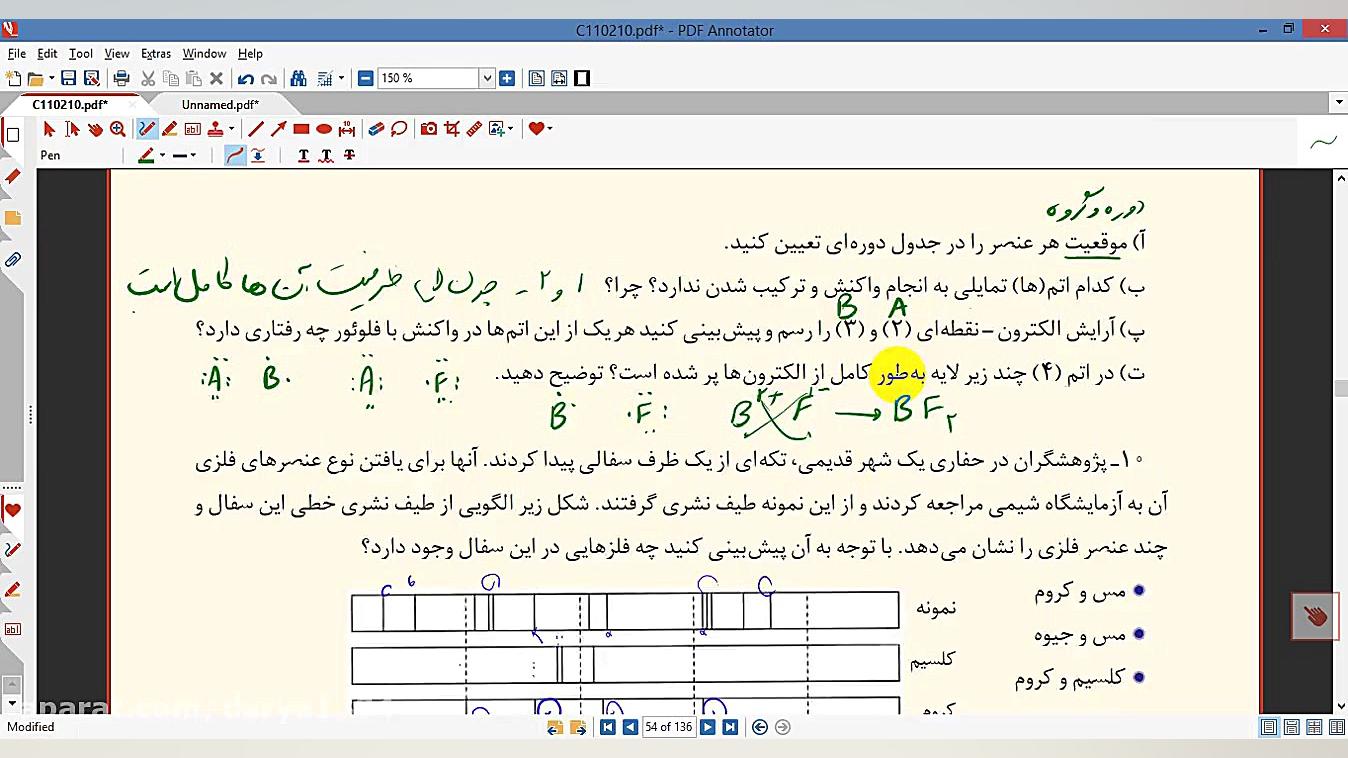The width and height of the screenshot is (1348, 758).
Task: Toggle the underline text style
Action: 302,155
